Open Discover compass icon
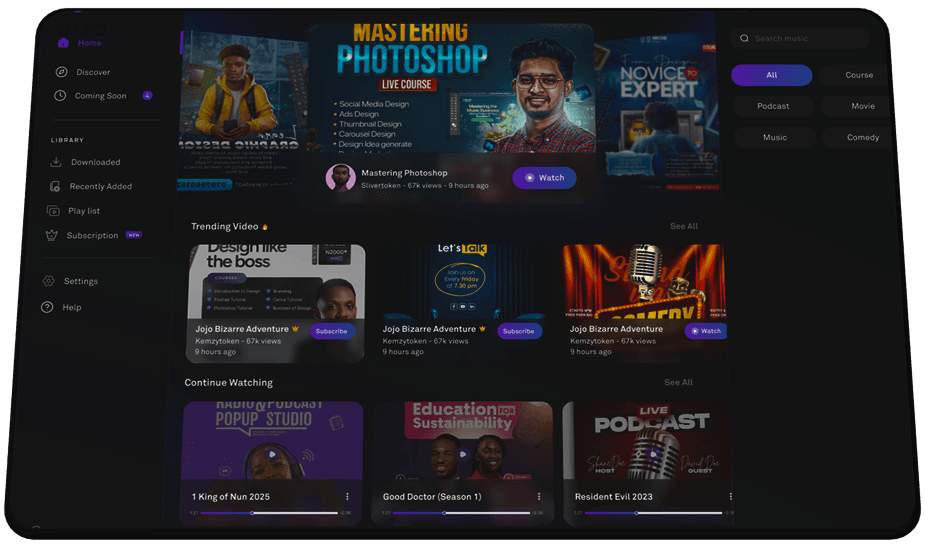Viewport: 925px width, 544px height. point(61,72)
